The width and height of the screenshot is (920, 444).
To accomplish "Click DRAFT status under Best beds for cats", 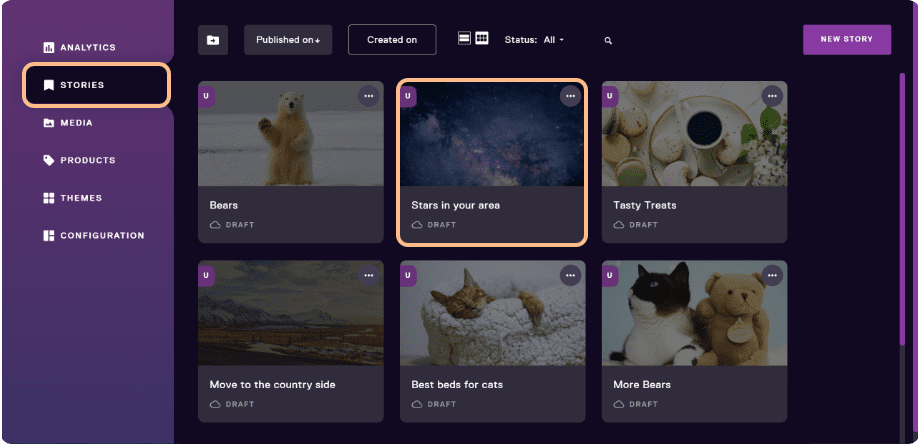I will (x=434, y=404).
